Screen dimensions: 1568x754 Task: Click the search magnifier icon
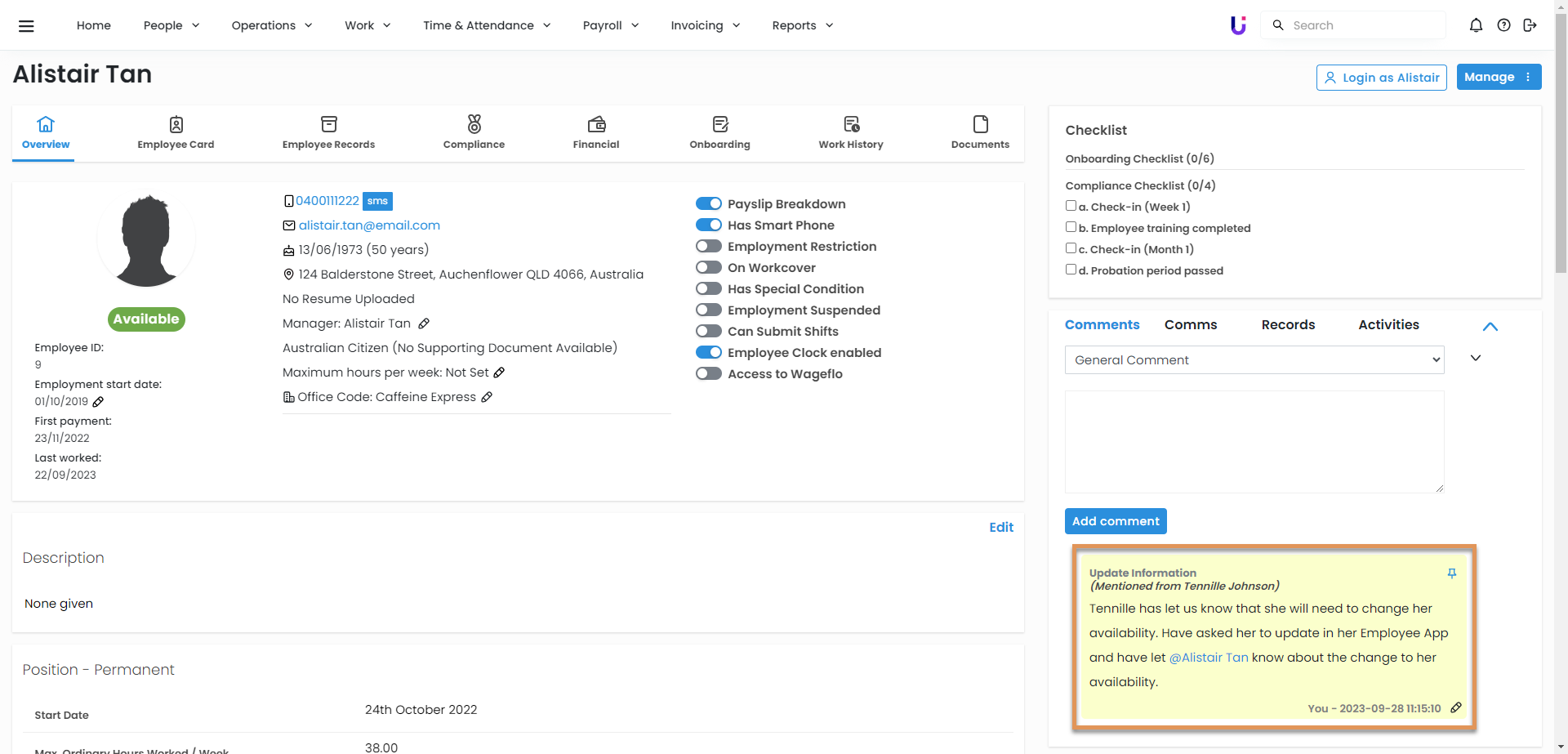pyautogui.click(x=1278, y=25)
